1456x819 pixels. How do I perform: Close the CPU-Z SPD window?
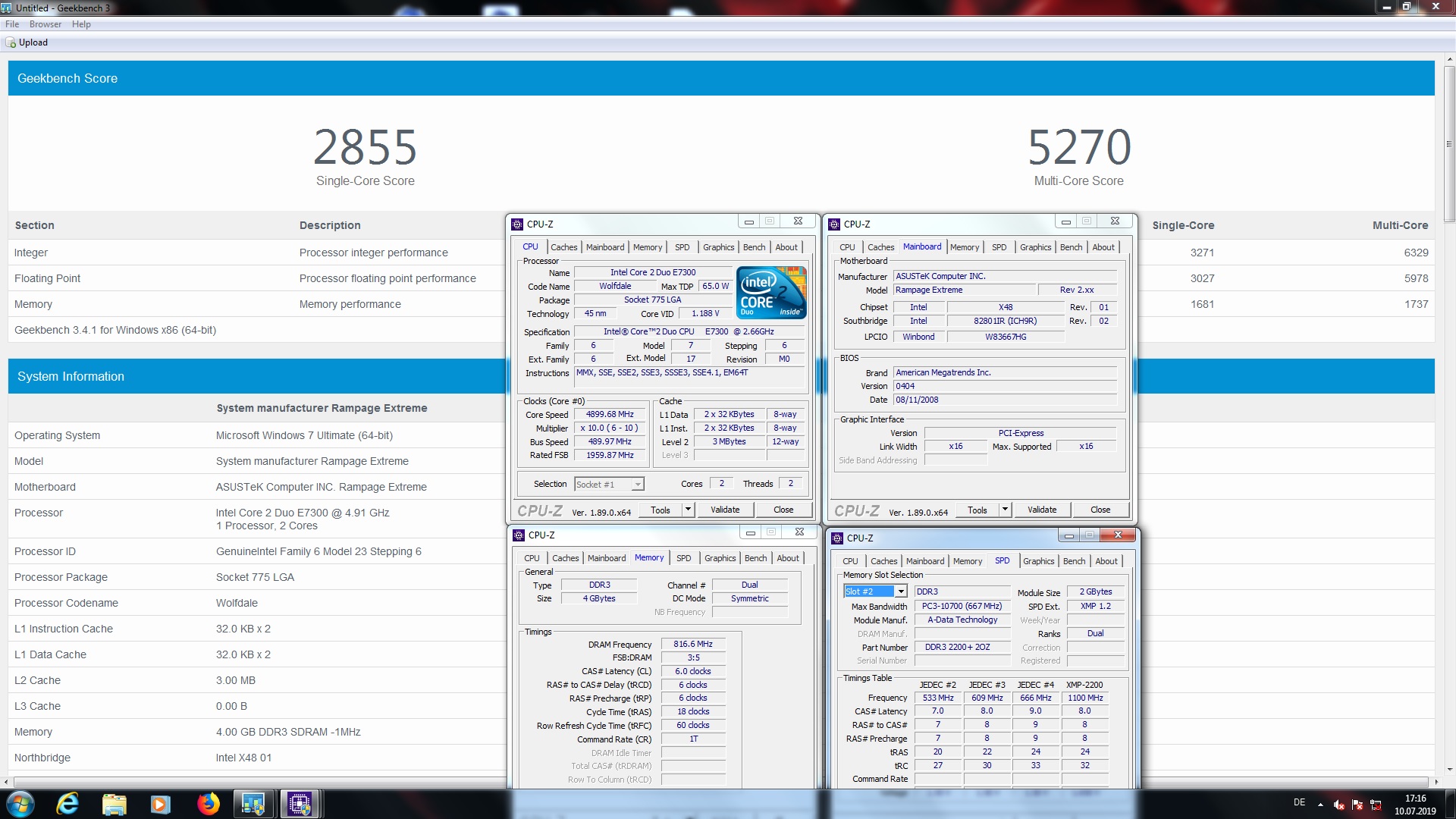(1118, 535)
